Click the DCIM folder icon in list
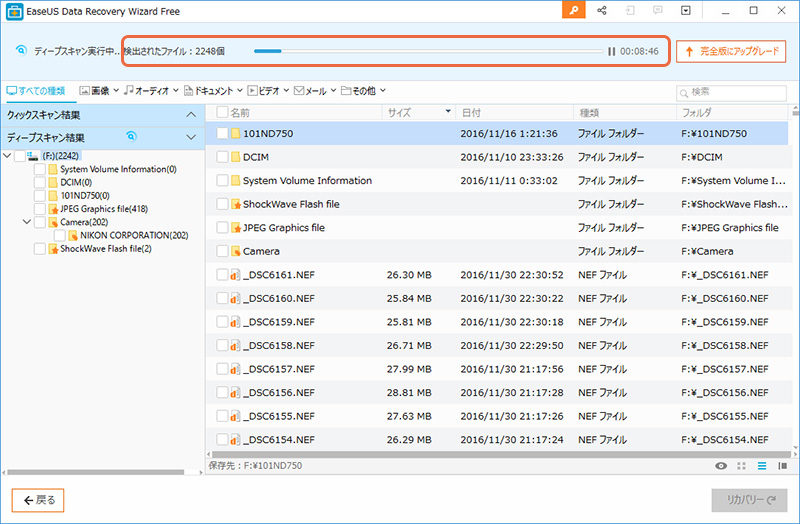The image size is (800, 524). pyautogui.click(x=235, y=157)
